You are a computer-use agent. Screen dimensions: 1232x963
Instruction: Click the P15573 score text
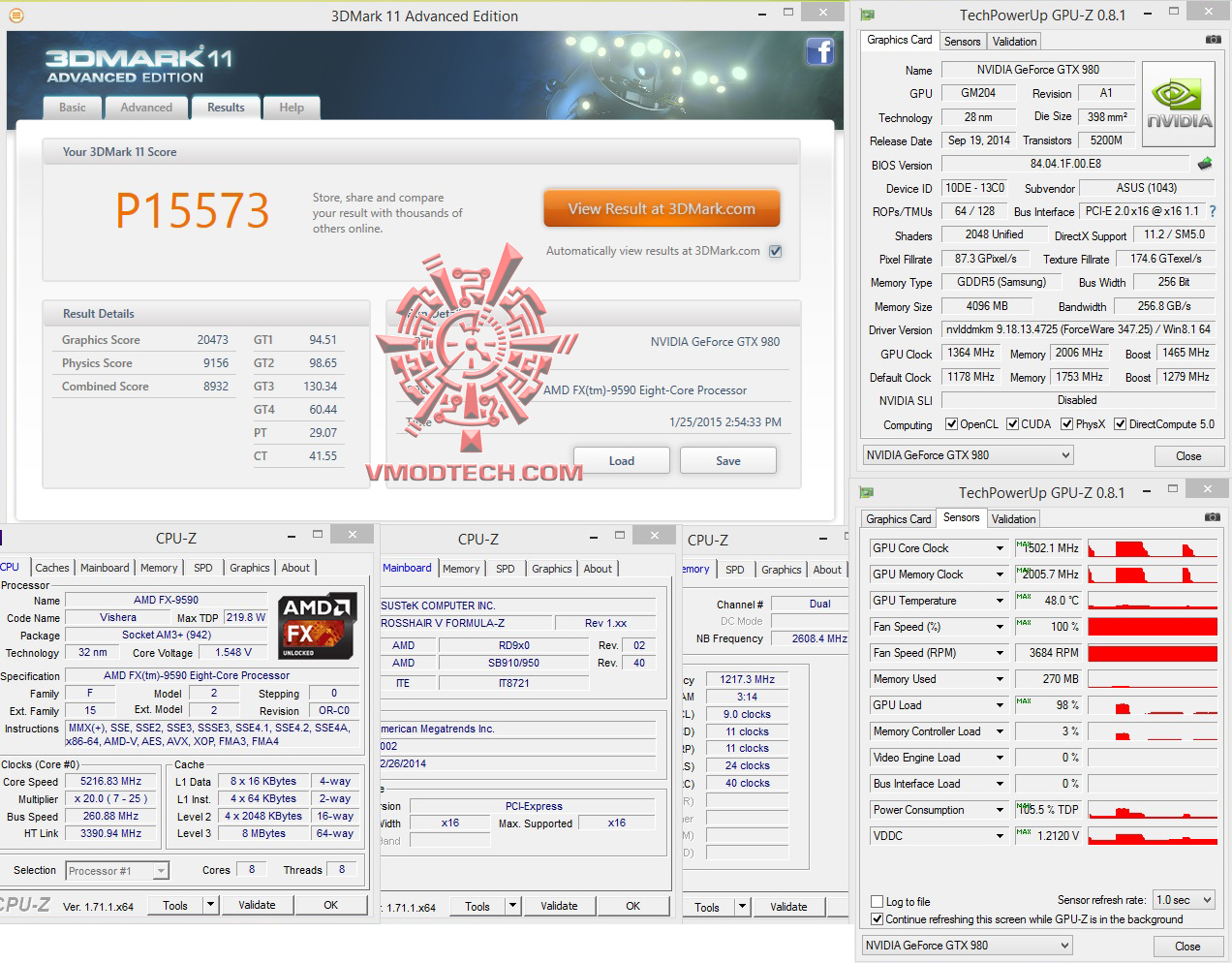click(192, 210)
